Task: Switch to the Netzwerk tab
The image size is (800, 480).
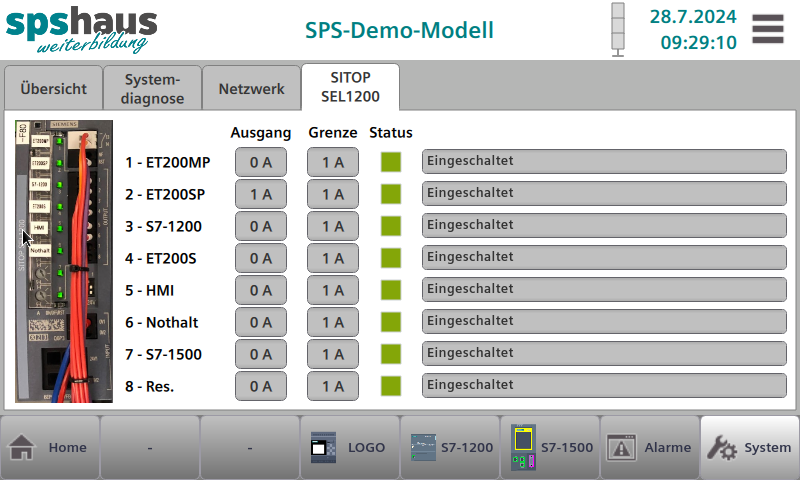Action: [251, 88]
